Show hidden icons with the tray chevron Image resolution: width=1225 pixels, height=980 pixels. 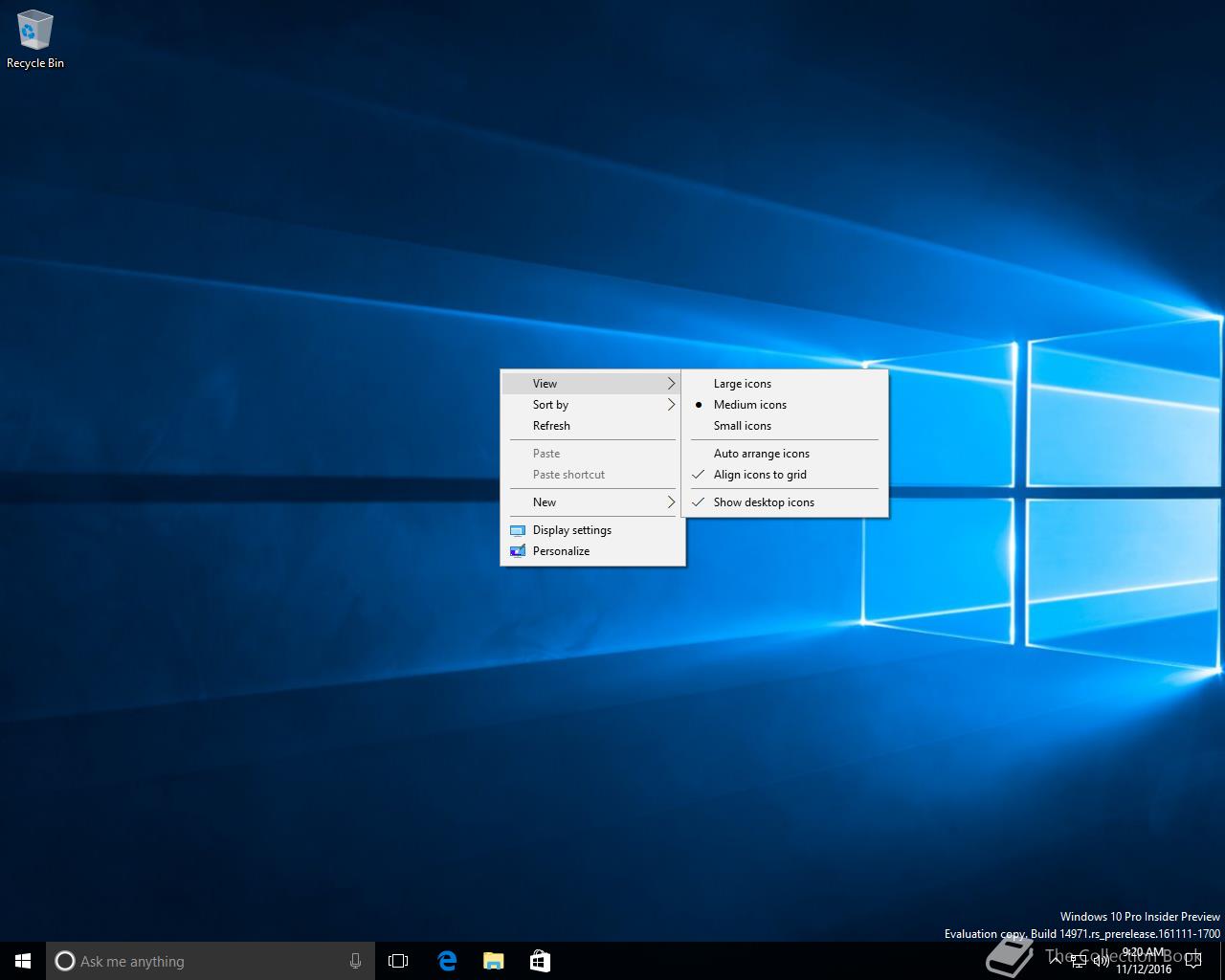coord(1056,961)
